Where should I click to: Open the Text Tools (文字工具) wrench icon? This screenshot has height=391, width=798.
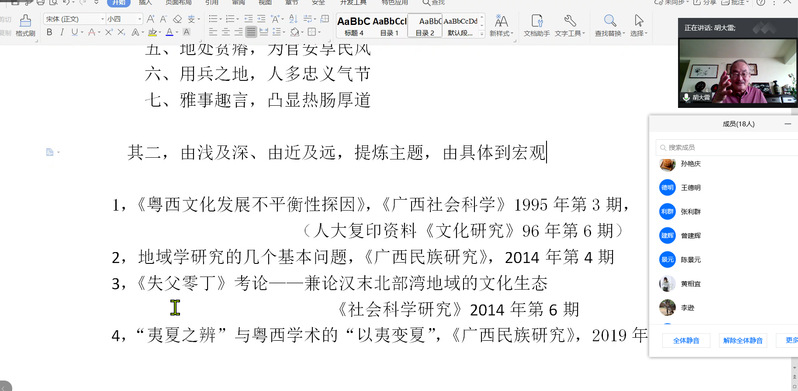click(569, 24)
